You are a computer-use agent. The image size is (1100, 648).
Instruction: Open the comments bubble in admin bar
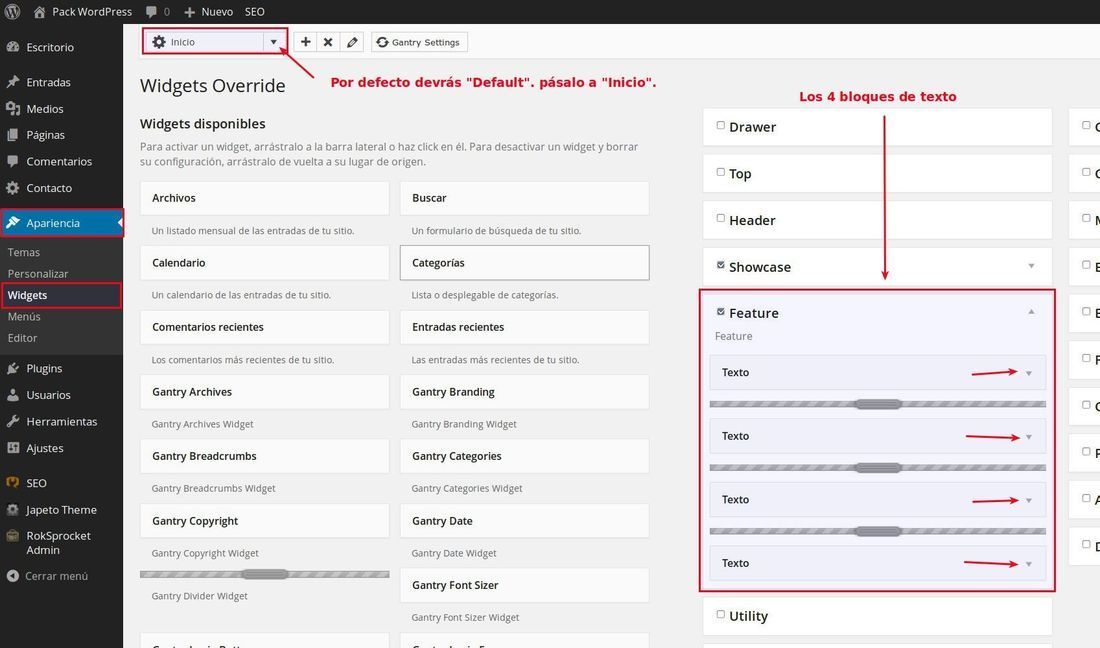point(152,12)
